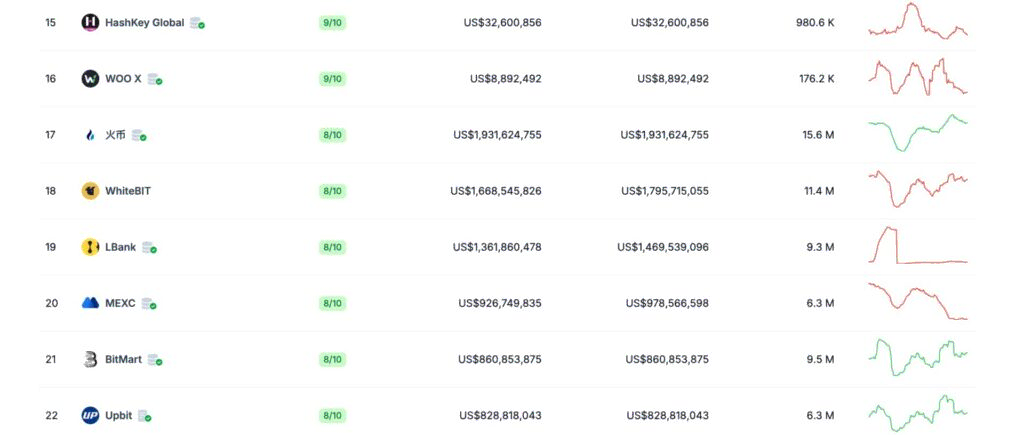Image resolution: width=1024 pixels, height=435 pixels.
Task: Open the Upbit exchange link
Action: (118, 415)
